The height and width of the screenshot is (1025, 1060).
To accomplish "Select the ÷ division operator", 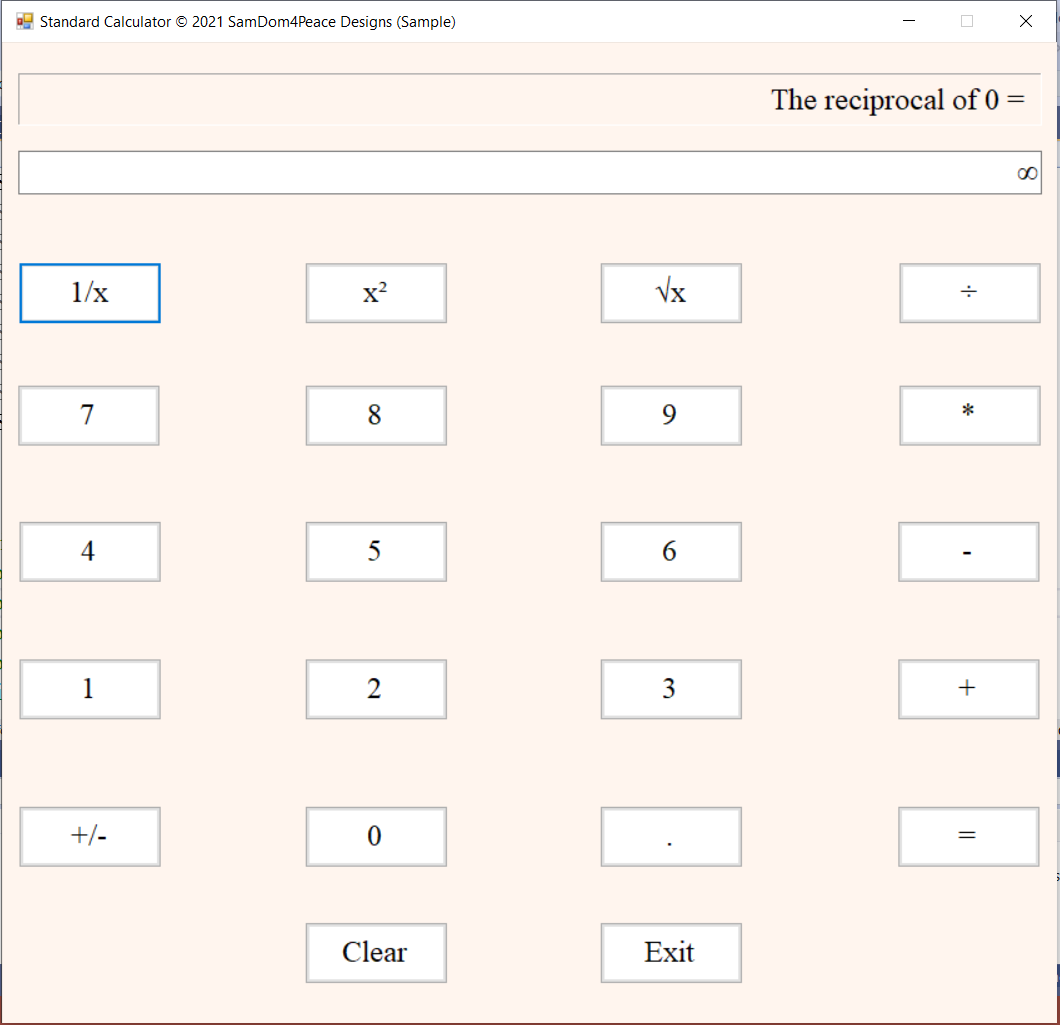I will (969, 293).
